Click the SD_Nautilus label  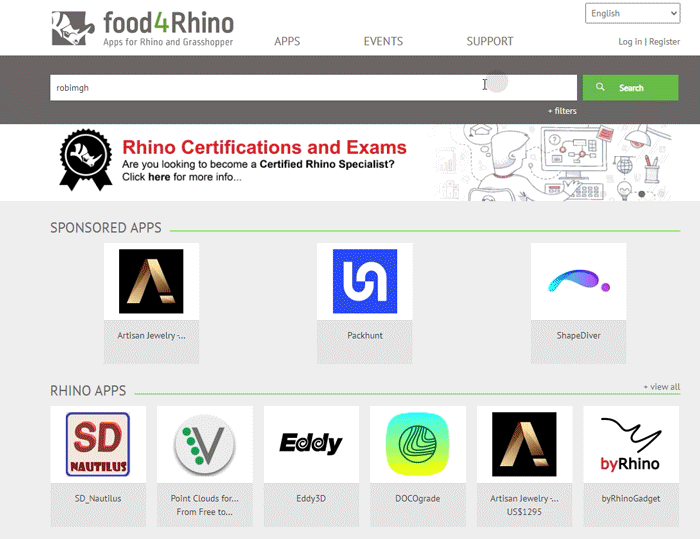click(98, 498)
